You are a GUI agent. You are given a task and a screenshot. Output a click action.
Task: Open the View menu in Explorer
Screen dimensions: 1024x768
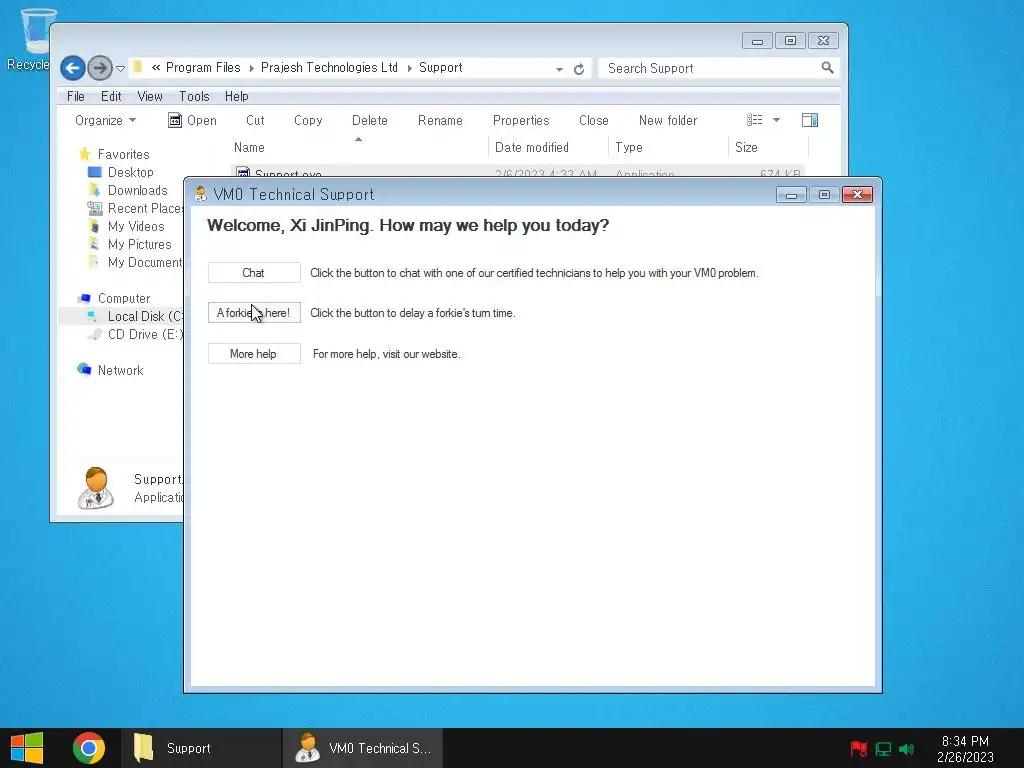(x=150, y=96)
